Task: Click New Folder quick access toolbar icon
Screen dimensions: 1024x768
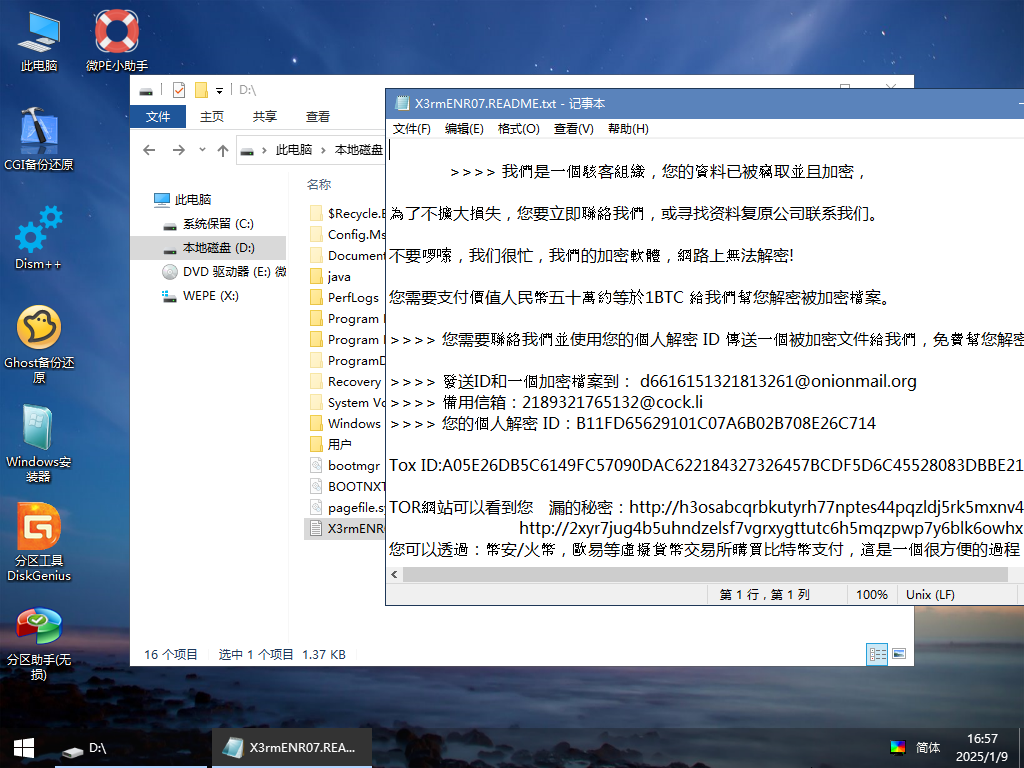Action: (x=201, y=90)
